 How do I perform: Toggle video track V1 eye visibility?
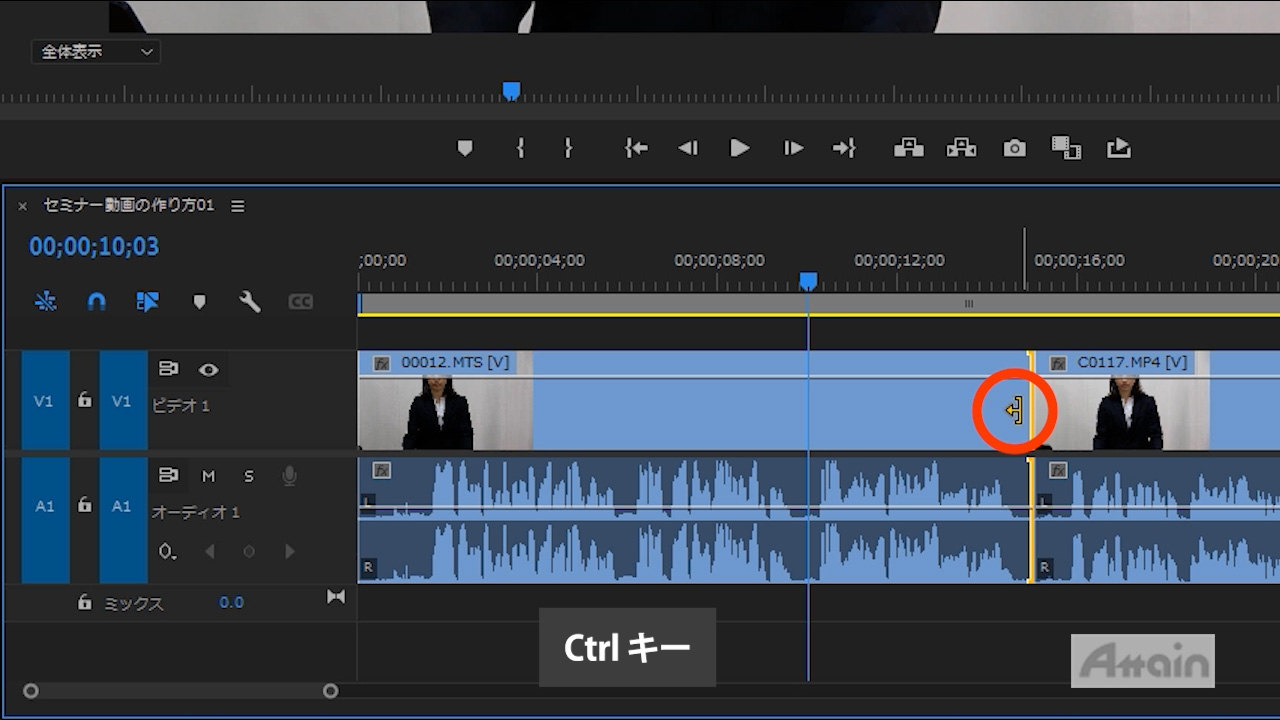coord(208,370)
